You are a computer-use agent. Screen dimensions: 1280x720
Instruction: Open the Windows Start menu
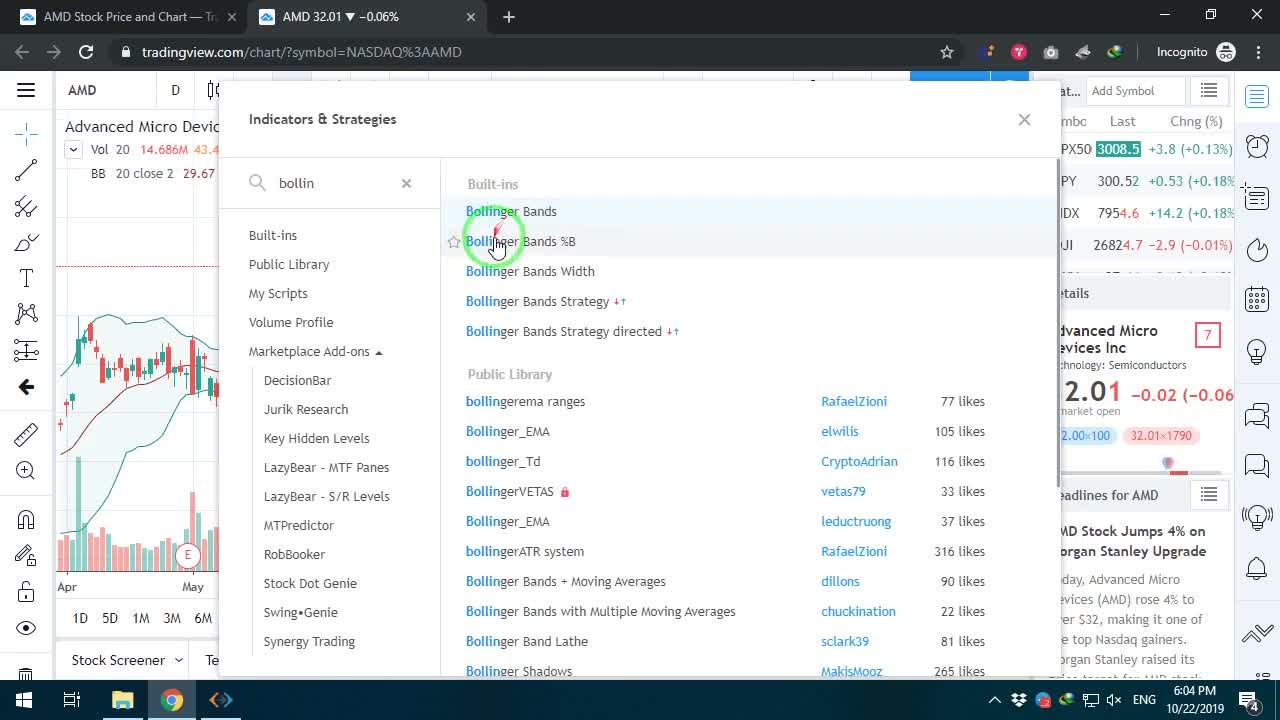[23, 700]
